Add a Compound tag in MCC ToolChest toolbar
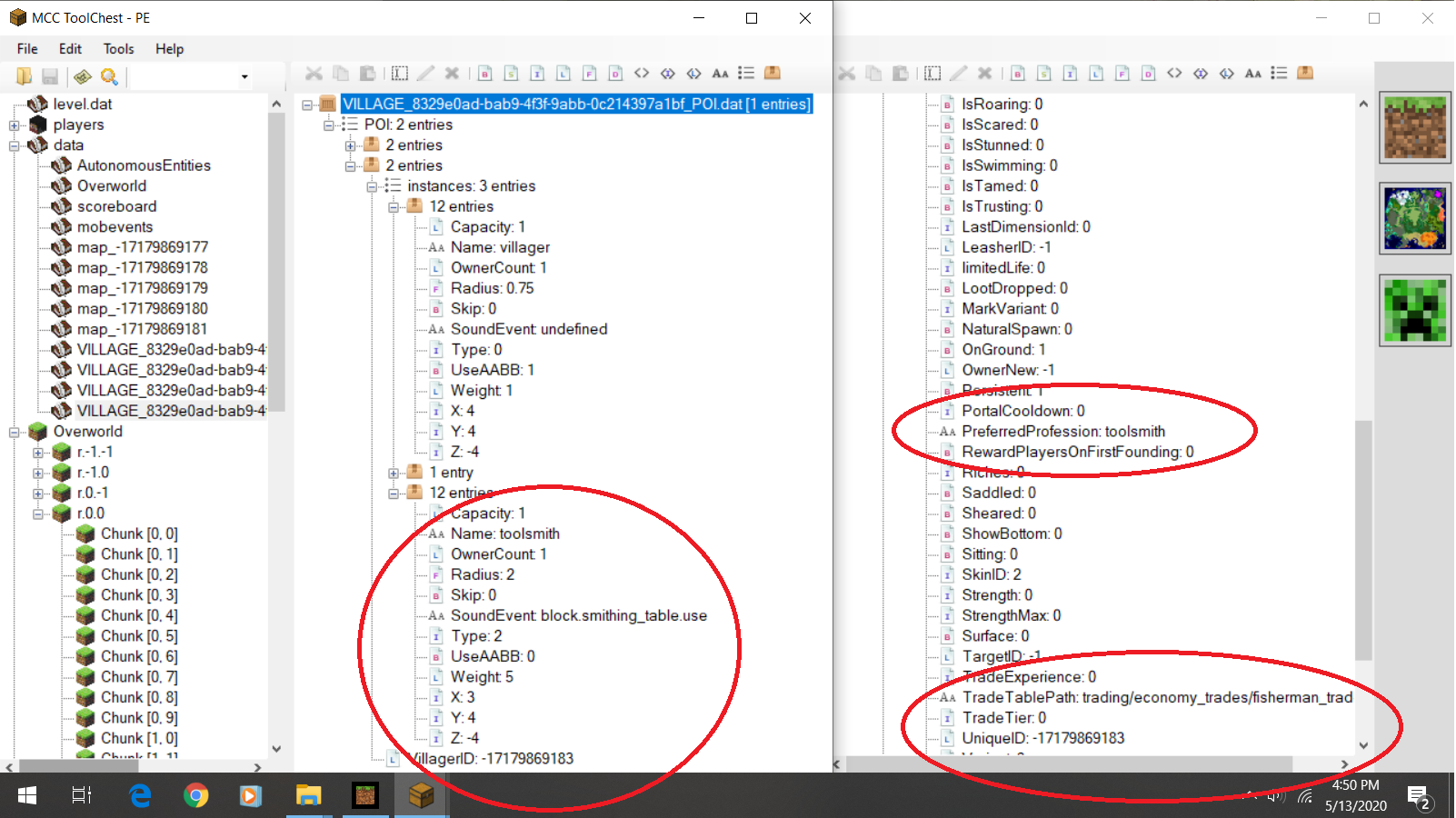 click(x=773, y=74)
